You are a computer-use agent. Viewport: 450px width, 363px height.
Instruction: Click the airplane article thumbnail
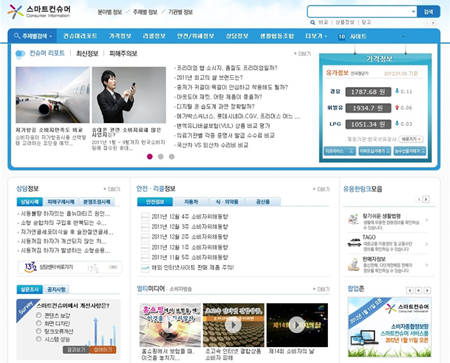pos(53,95)
